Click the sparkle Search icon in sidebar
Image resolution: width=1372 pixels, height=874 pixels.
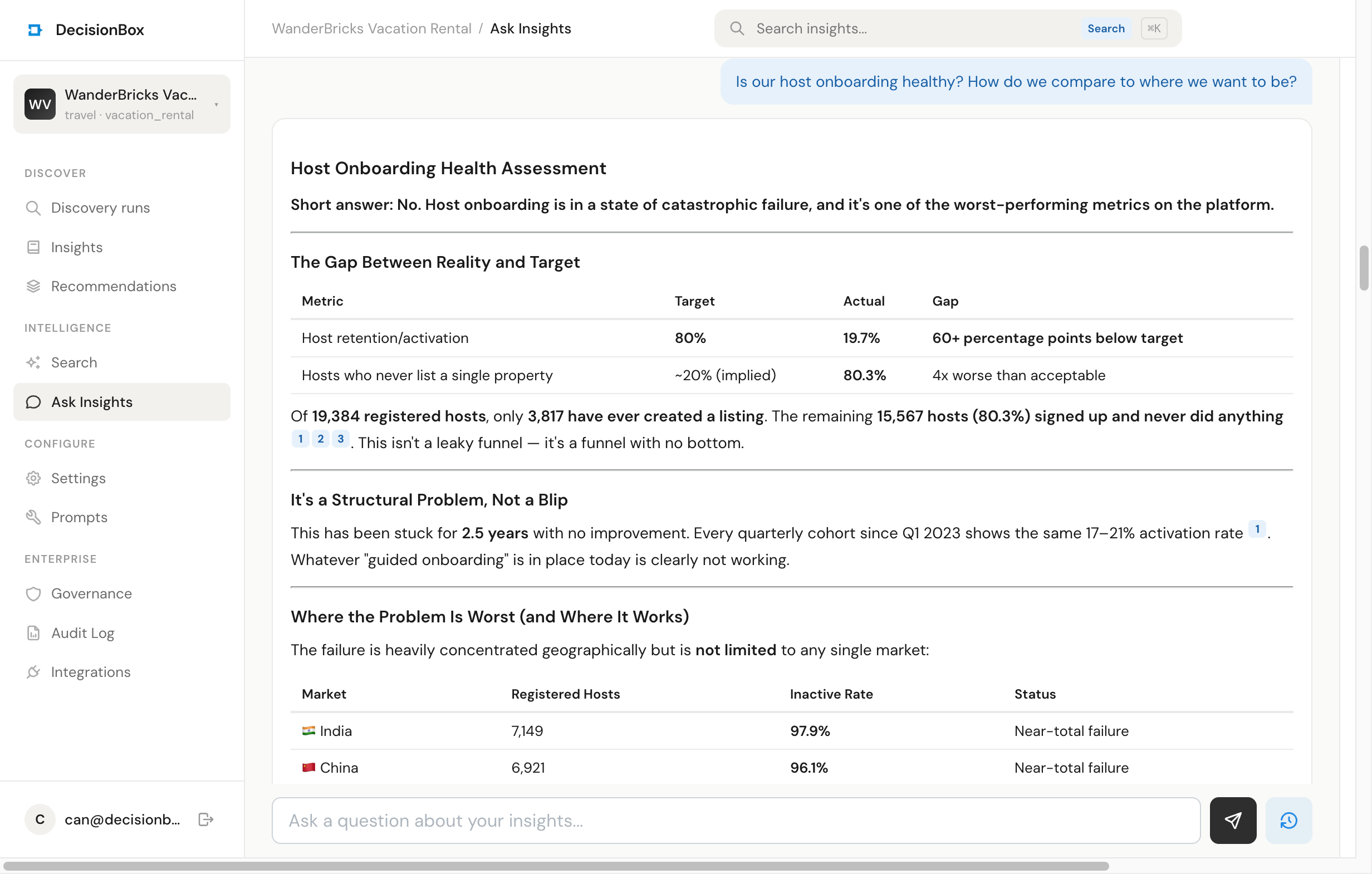coord(33,362)
